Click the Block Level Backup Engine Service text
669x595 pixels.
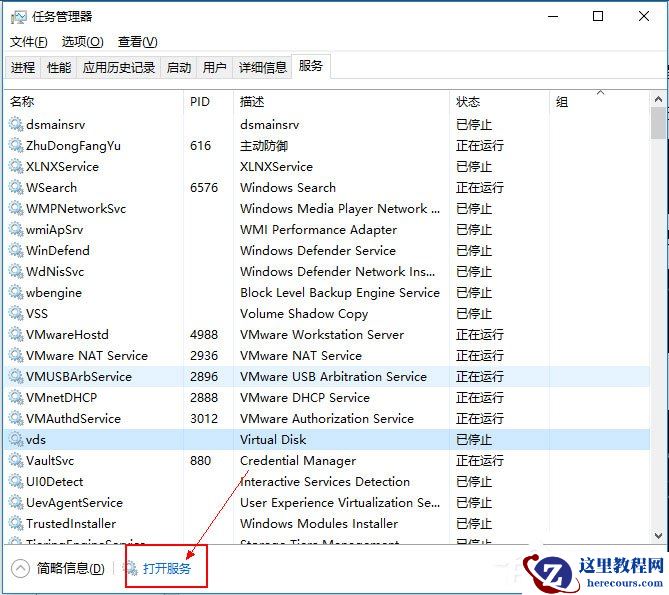pos(340,293)
